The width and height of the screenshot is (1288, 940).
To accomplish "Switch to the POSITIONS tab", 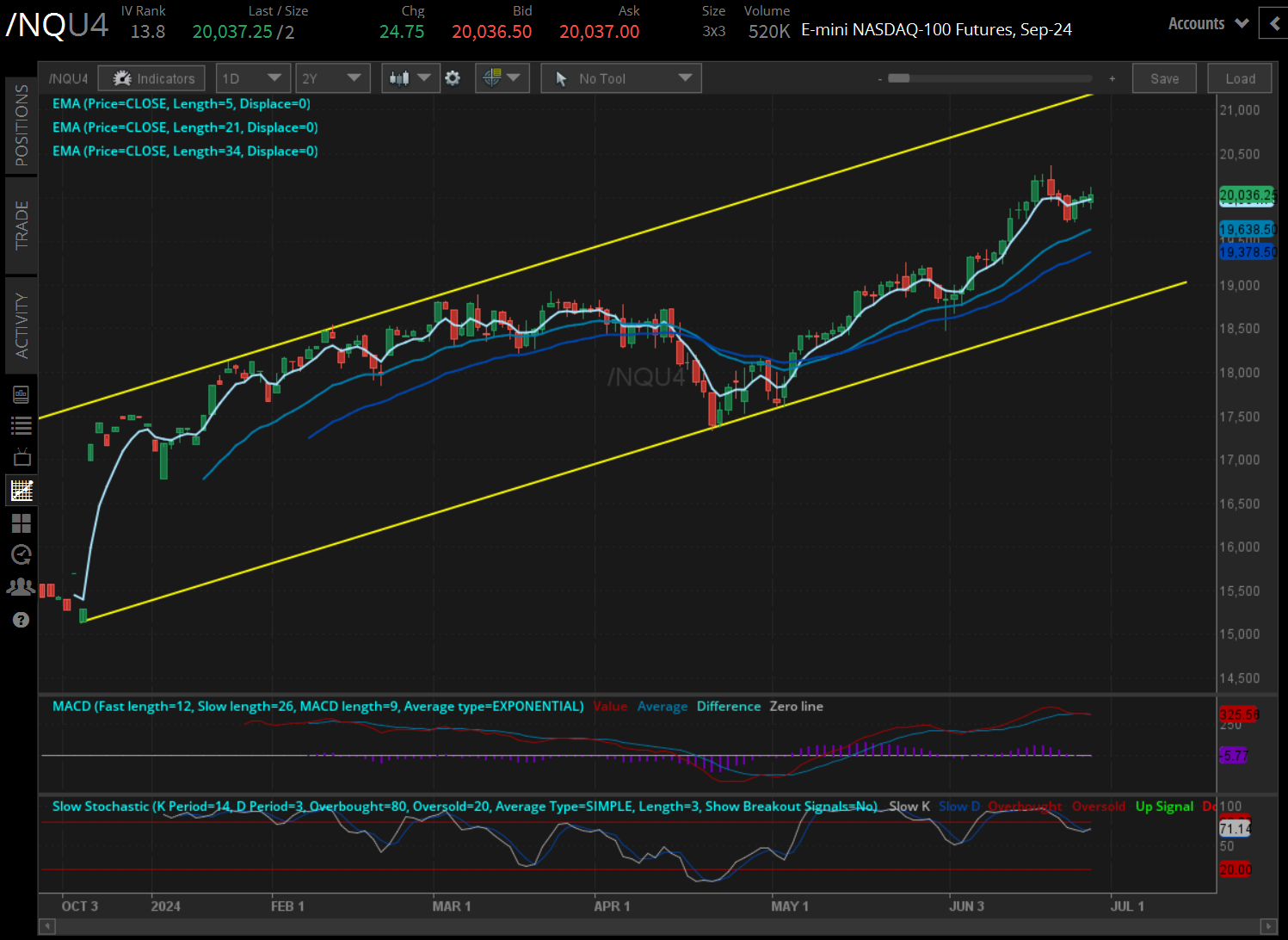I will pos(22,126).
